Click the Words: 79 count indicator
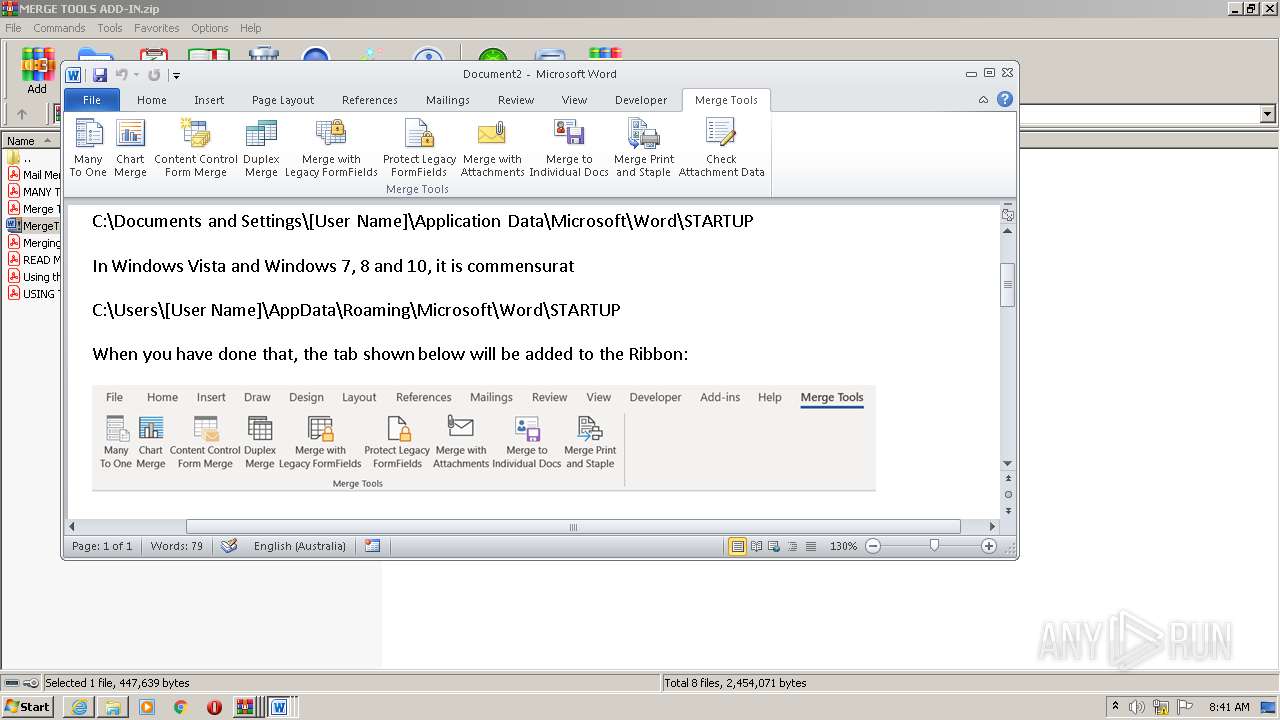This screenshot has height=720, width=1280. point(177,546)
